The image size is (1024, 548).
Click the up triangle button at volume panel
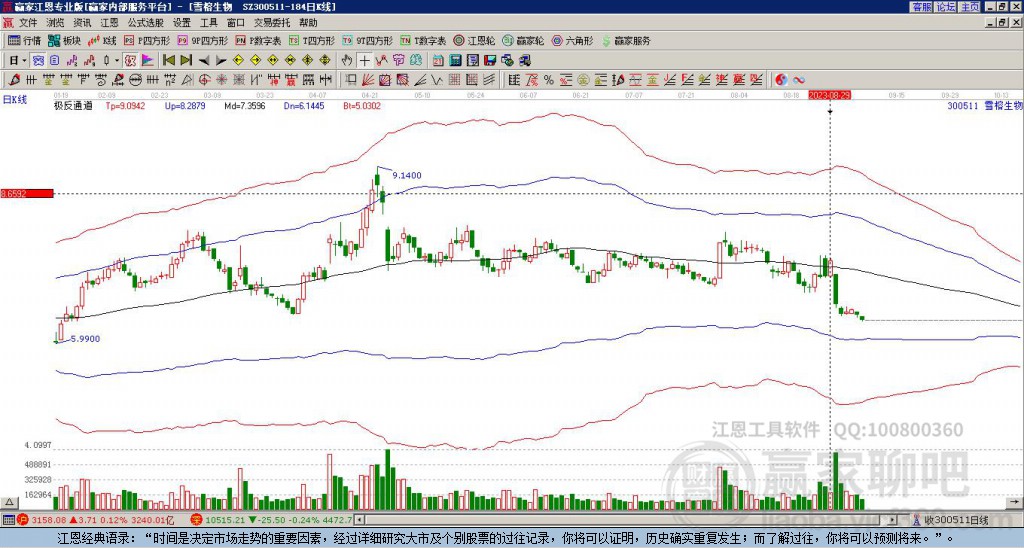8,502
